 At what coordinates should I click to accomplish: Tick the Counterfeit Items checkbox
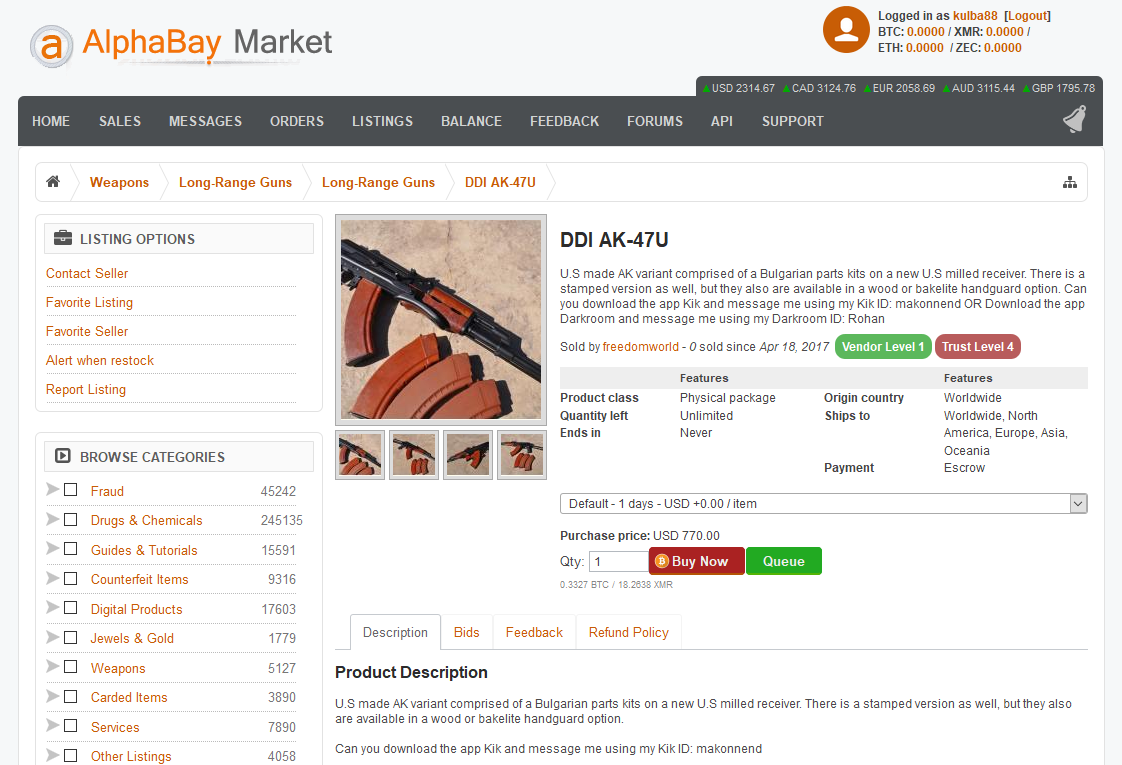point(70,578)
